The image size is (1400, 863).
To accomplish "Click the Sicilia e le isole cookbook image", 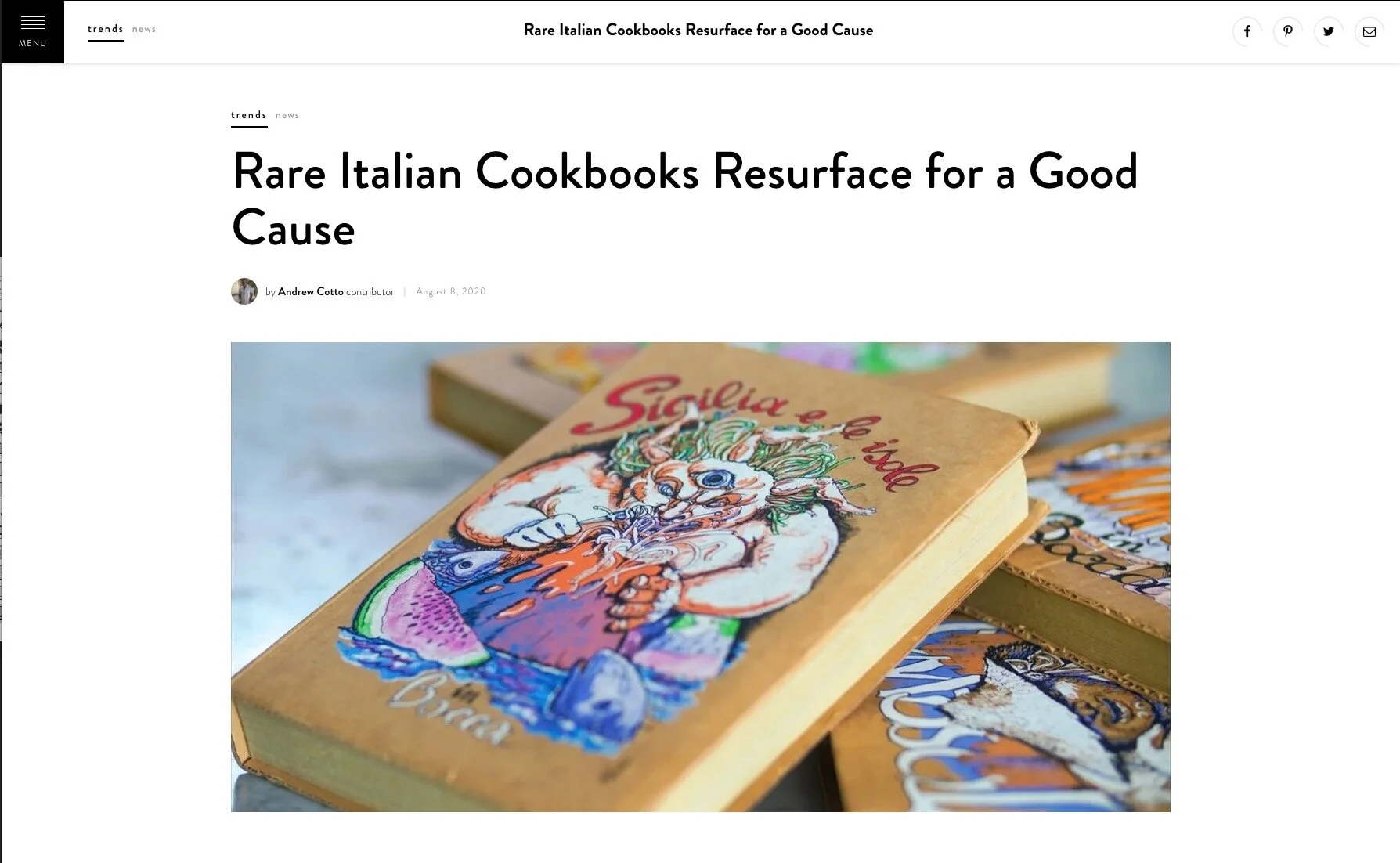I will pos(701,576).
